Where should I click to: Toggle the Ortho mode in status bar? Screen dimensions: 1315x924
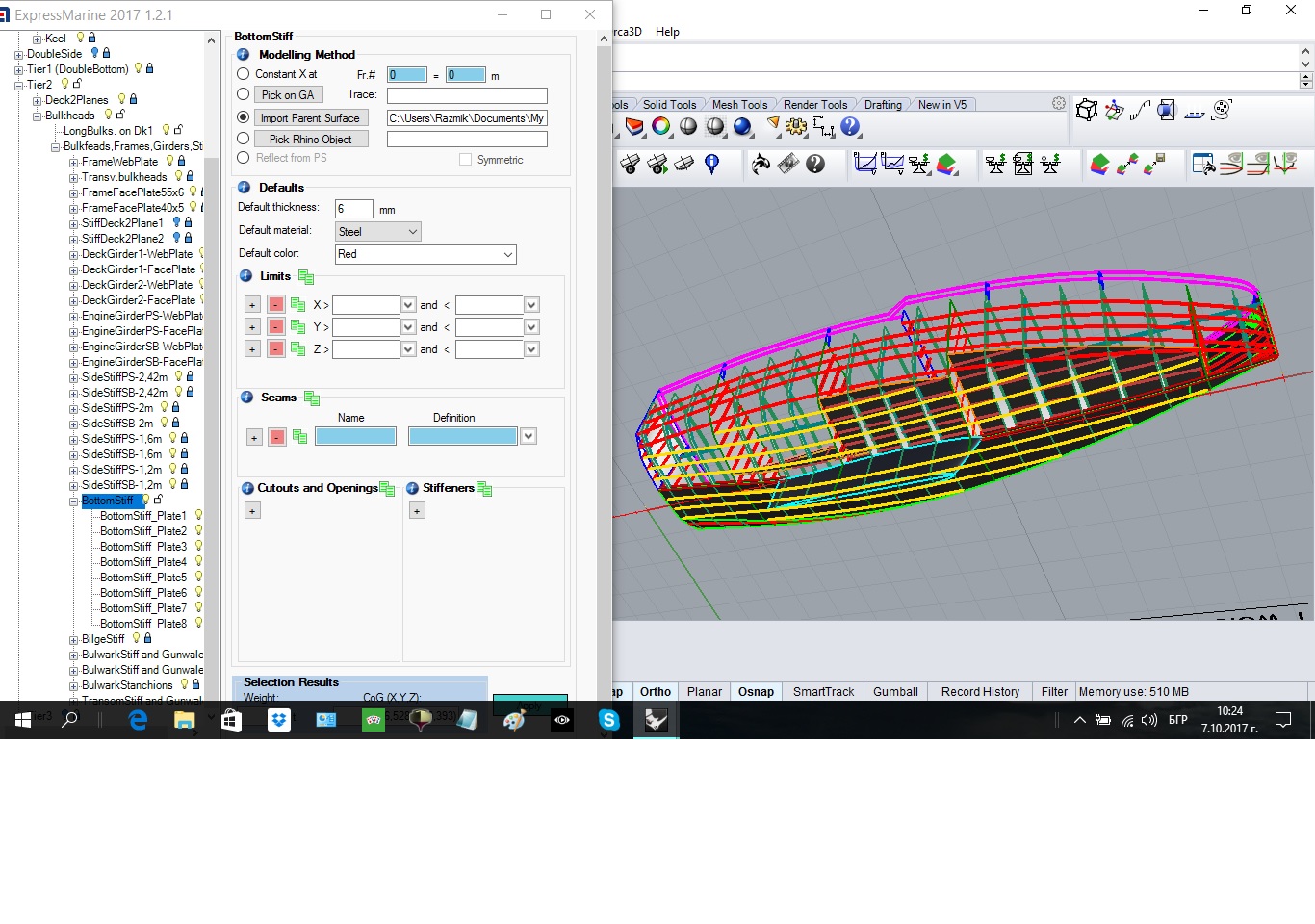[656, 692]
